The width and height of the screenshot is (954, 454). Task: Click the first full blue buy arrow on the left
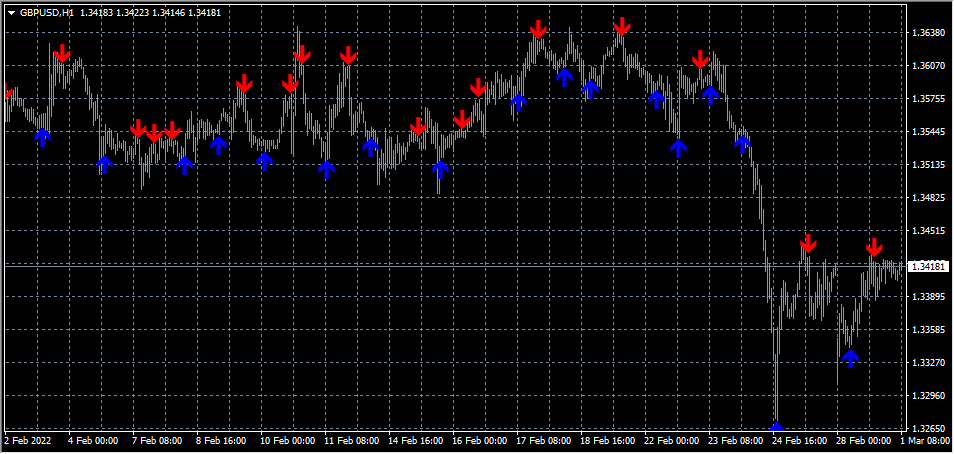(42, 137)
